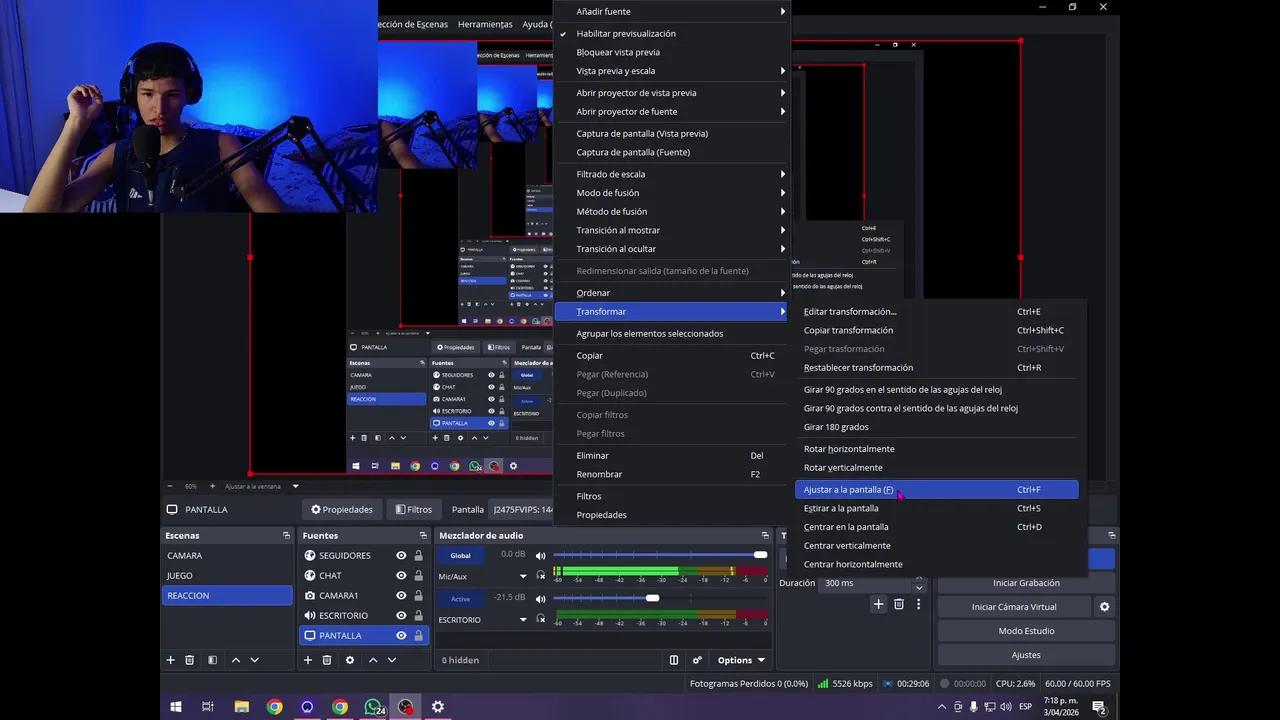
Task: Hide the CHAT source with eye icon
Action: [401, 576]
